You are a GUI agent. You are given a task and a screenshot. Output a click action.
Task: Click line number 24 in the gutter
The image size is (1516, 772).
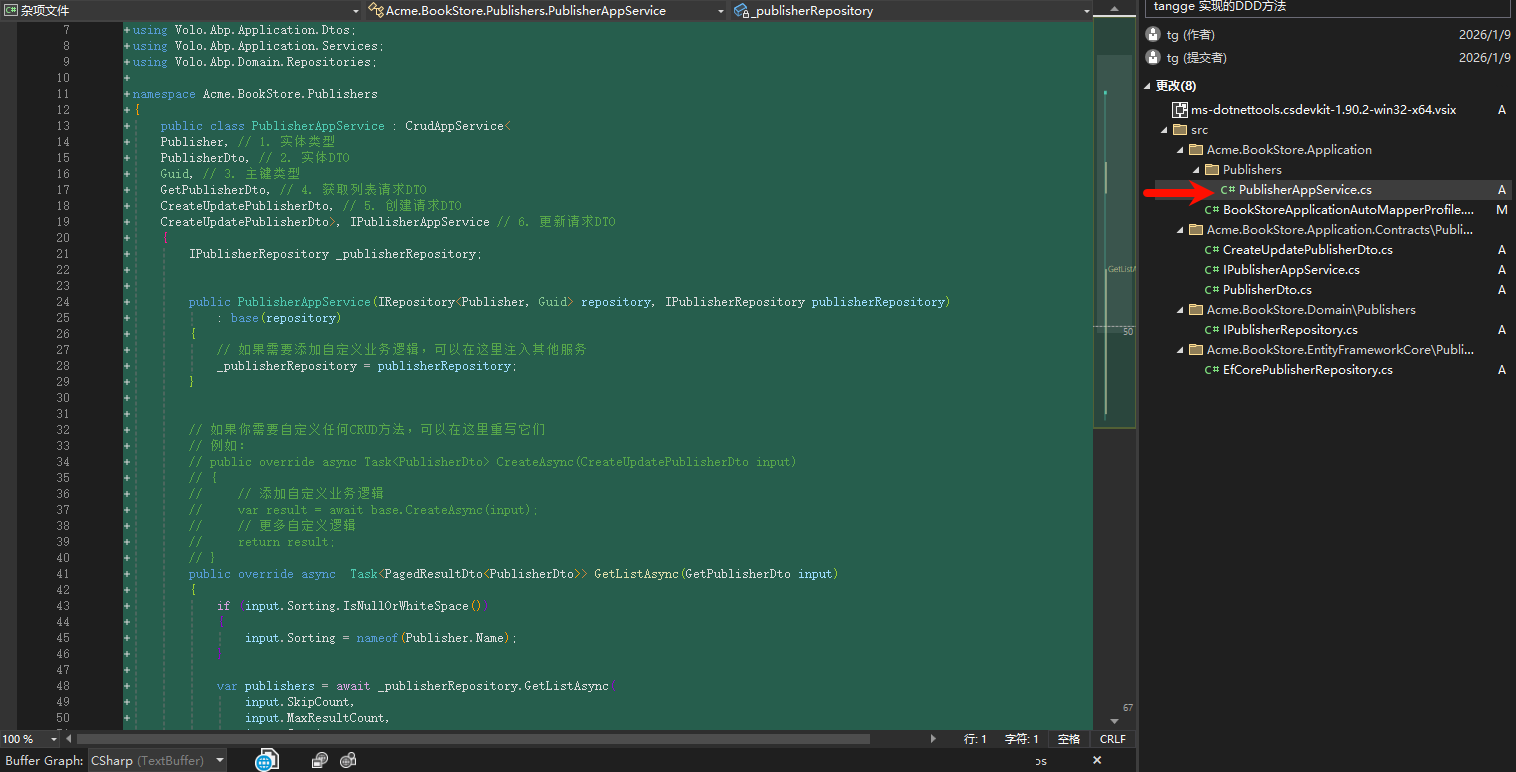[x=63, y=302]
